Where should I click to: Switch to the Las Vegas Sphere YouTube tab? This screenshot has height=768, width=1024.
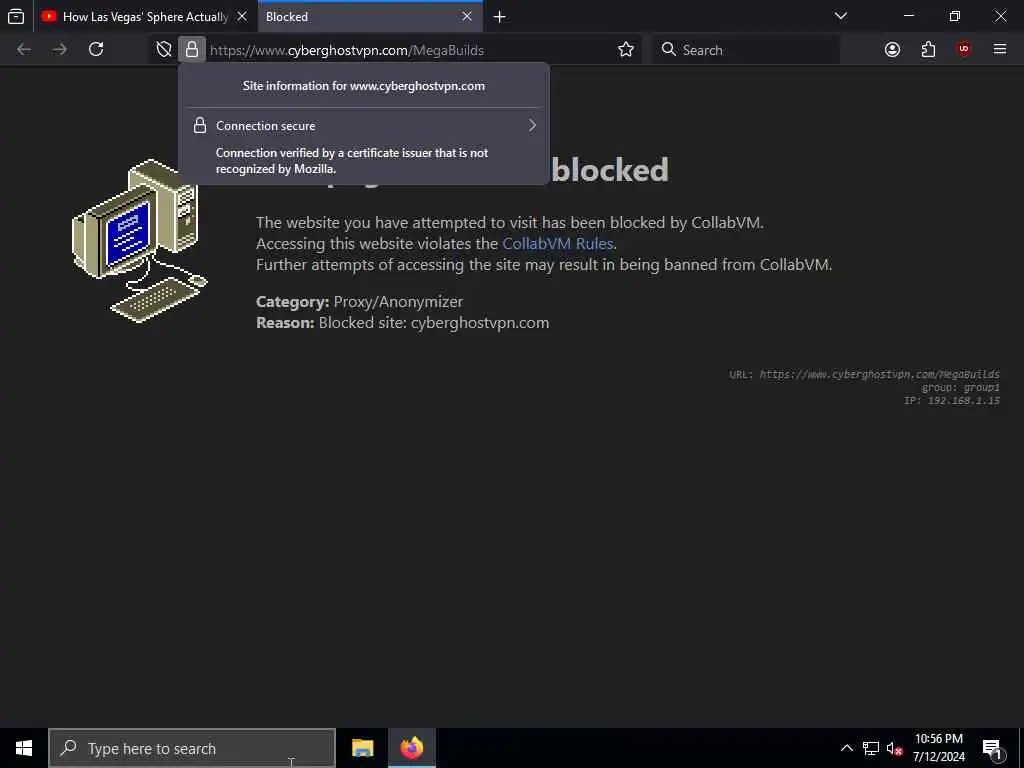[145, 16]
